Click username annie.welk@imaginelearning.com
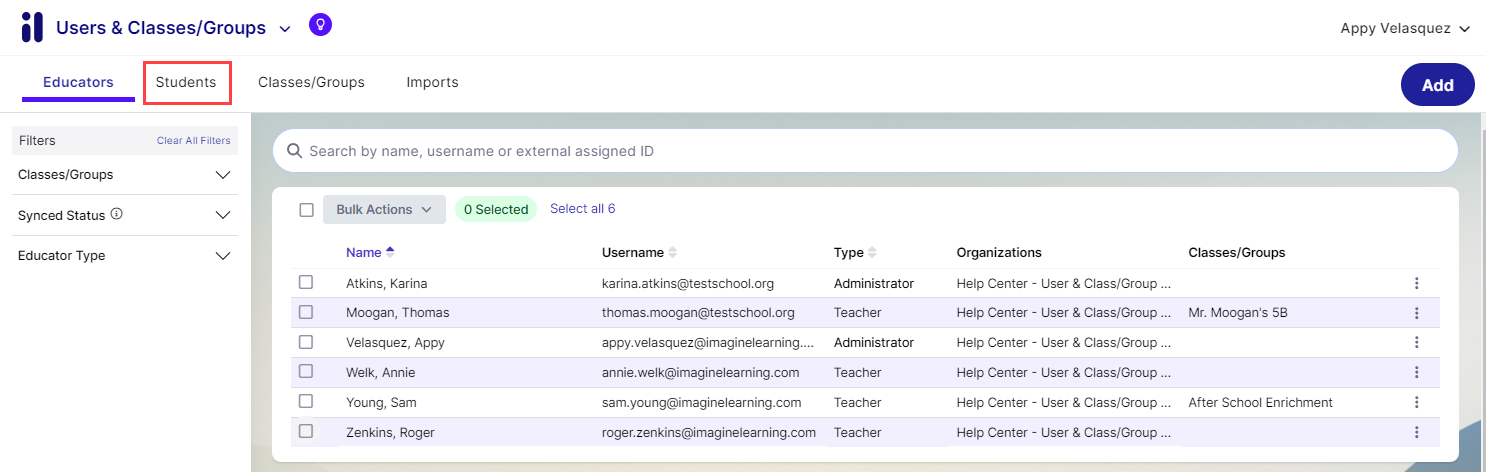Image resolution: width=1486 pixels, height=472 pixels. click(x=700, y=373)
